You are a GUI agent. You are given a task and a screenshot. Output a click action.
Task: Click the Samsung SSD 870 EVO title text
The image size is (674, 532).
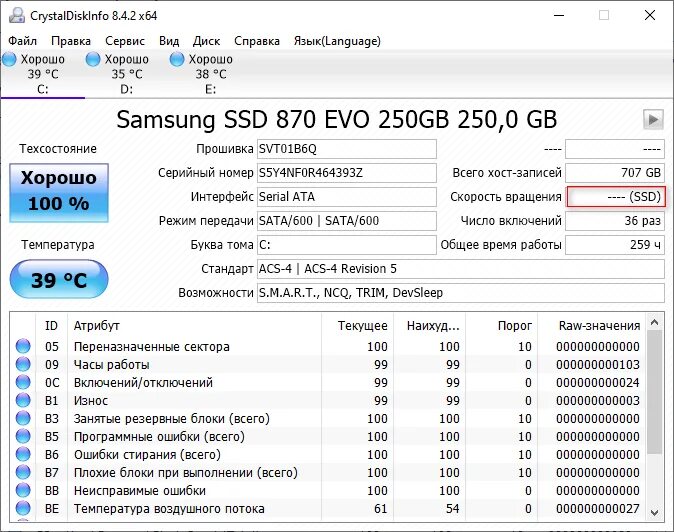(337, 119)
